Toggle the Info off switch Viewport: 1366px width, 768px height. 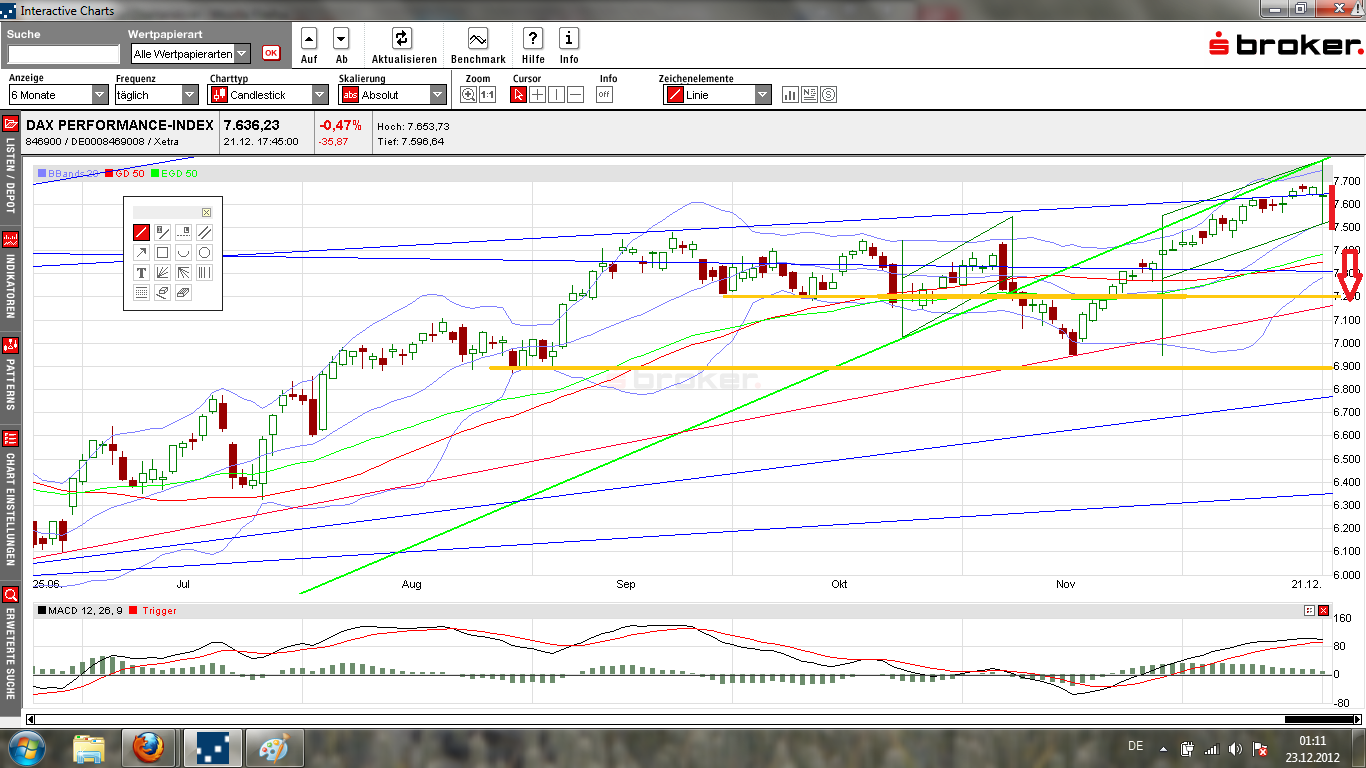click(x=604, y=95)
